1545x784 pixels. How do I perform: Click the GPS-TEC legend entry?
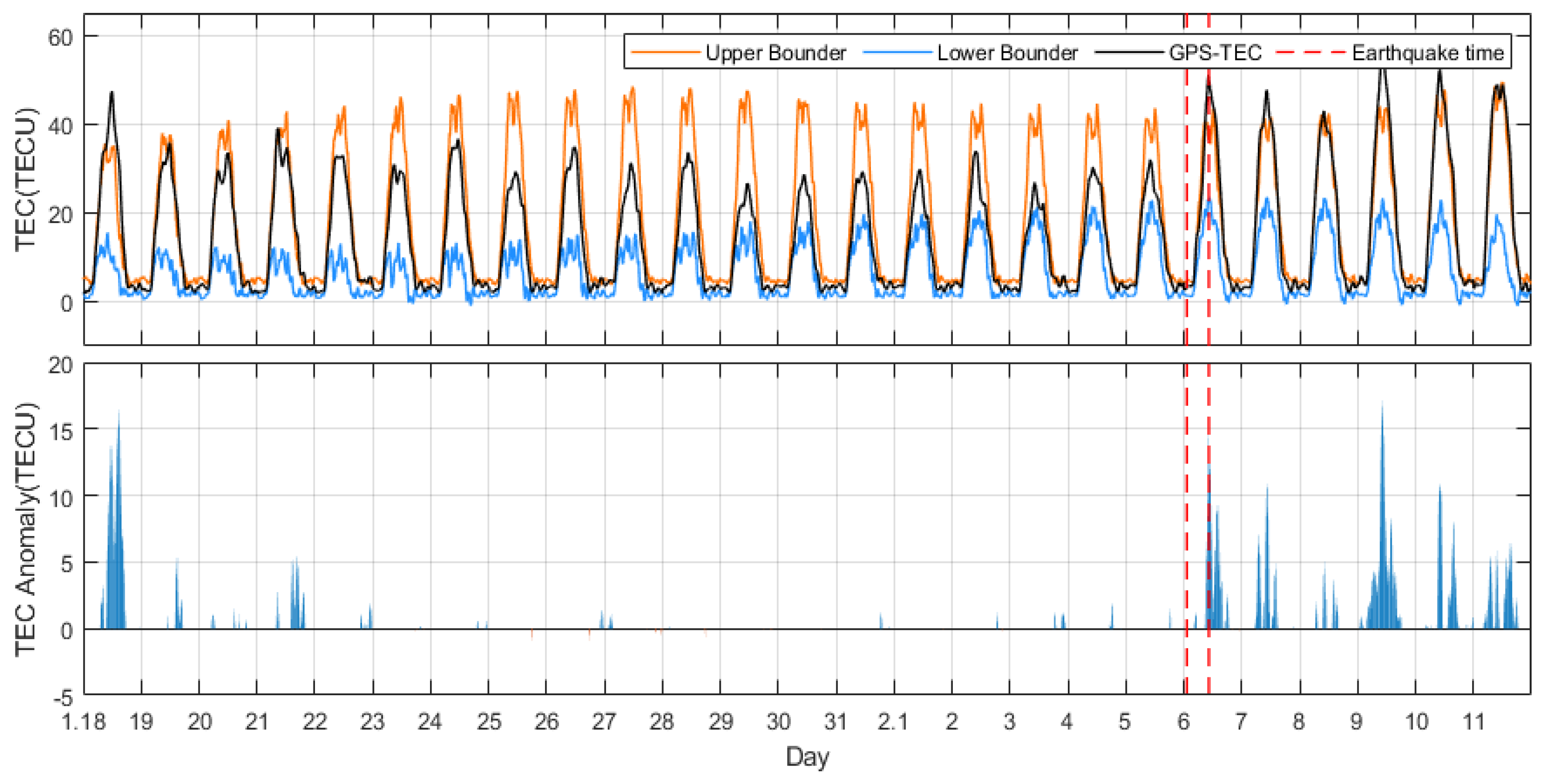tap(1215, 53)
